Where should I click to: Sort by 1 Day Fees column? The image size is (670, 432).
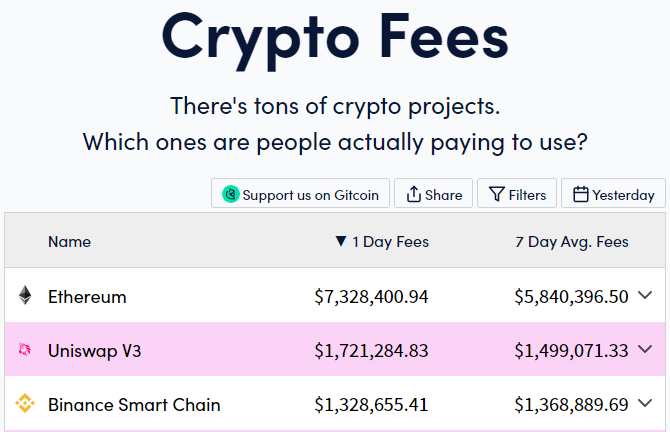coord(390,241)
